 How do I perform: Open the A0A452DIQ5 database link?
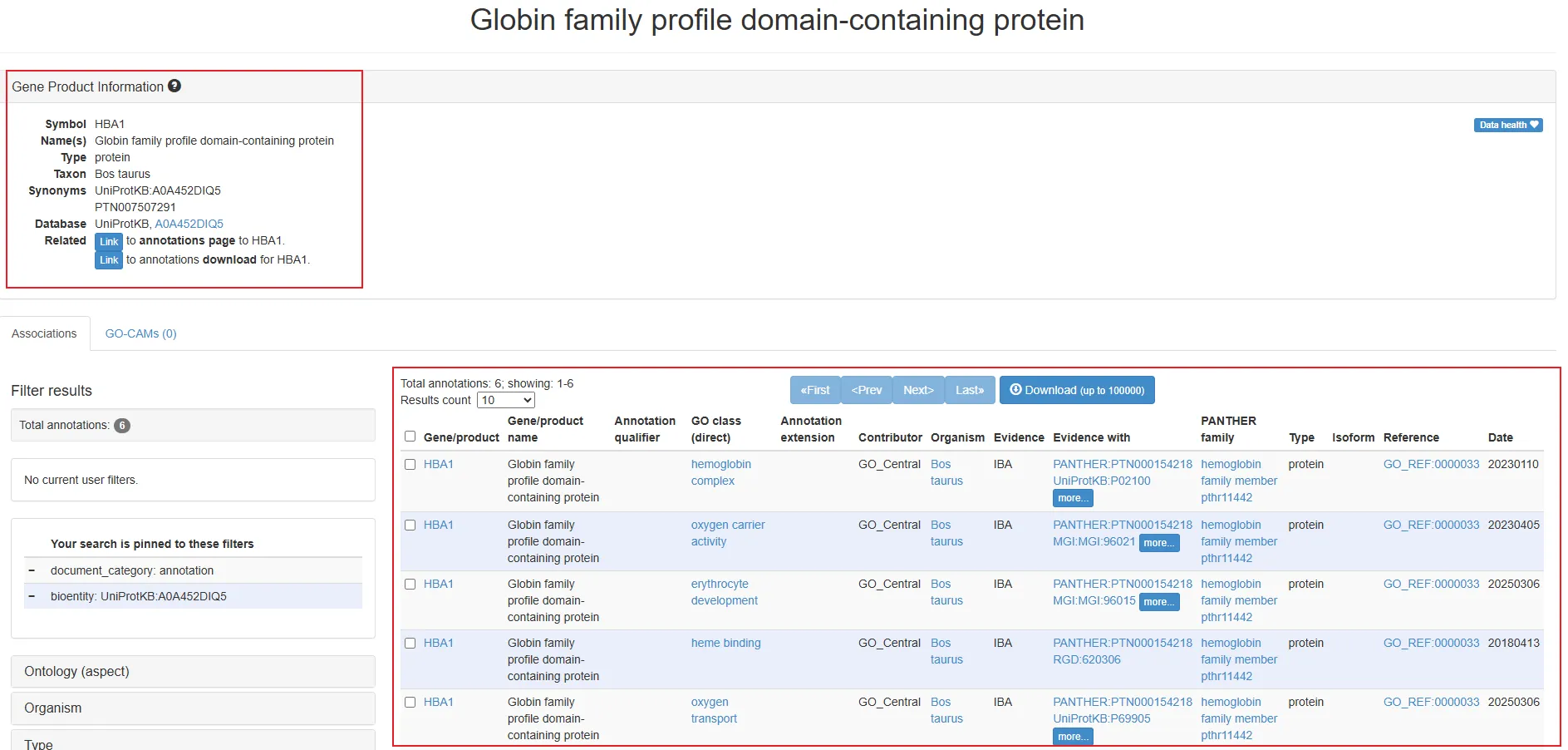(x=189, y=224)
